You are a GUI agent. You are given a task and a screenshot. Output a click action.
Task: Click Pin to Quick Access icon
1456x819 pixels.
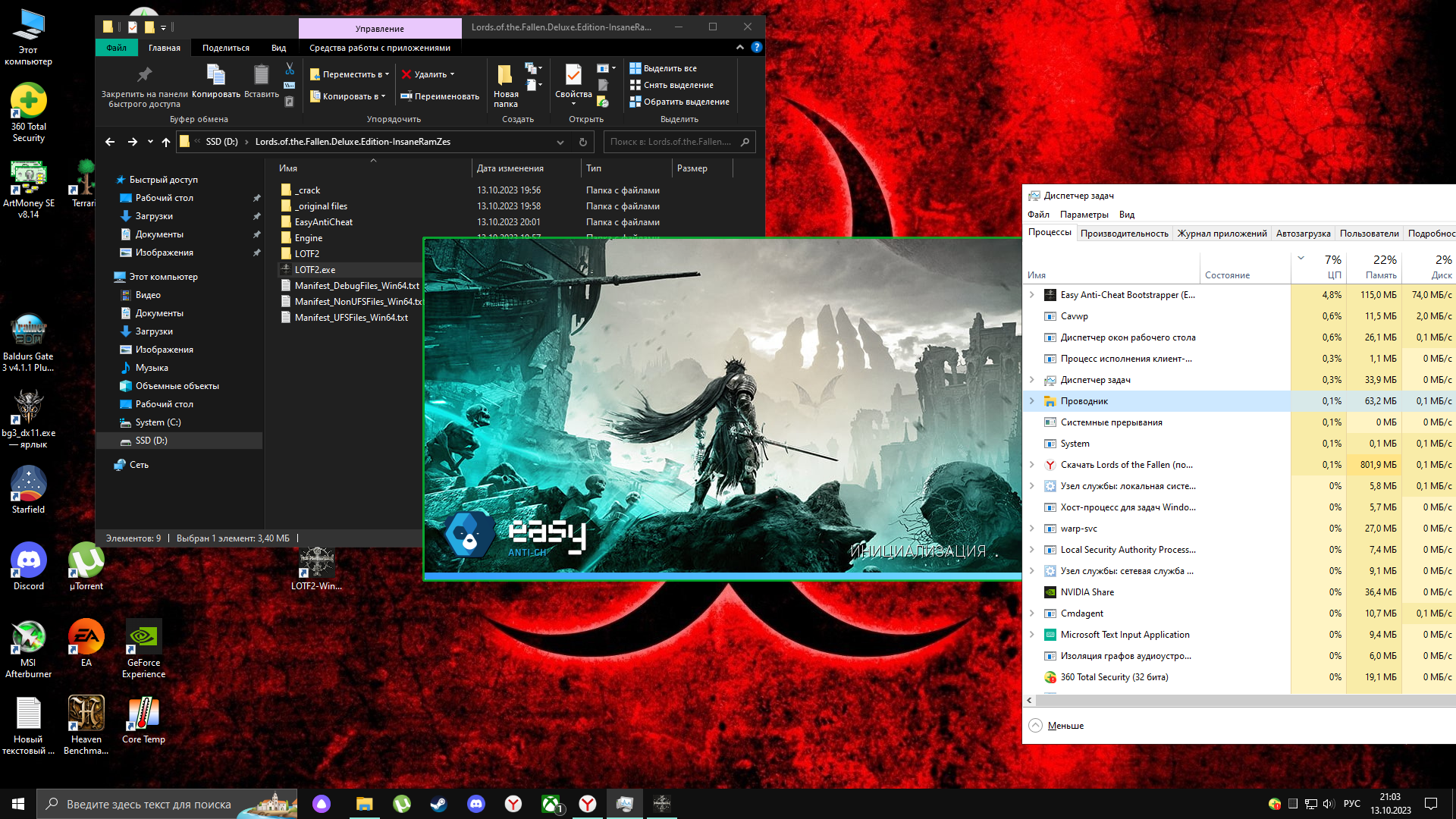144,75
